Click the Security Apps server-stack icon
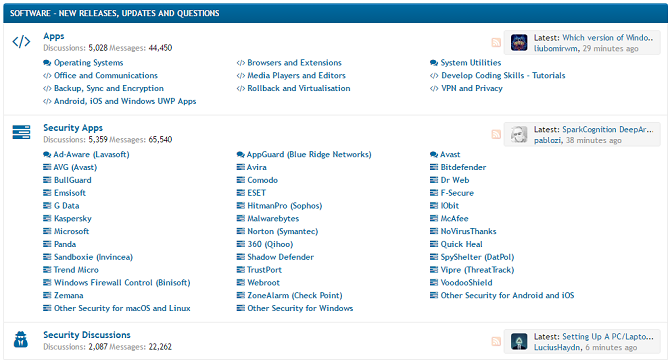The width and height of the screenshot is (670, 361). pos(21,132)
